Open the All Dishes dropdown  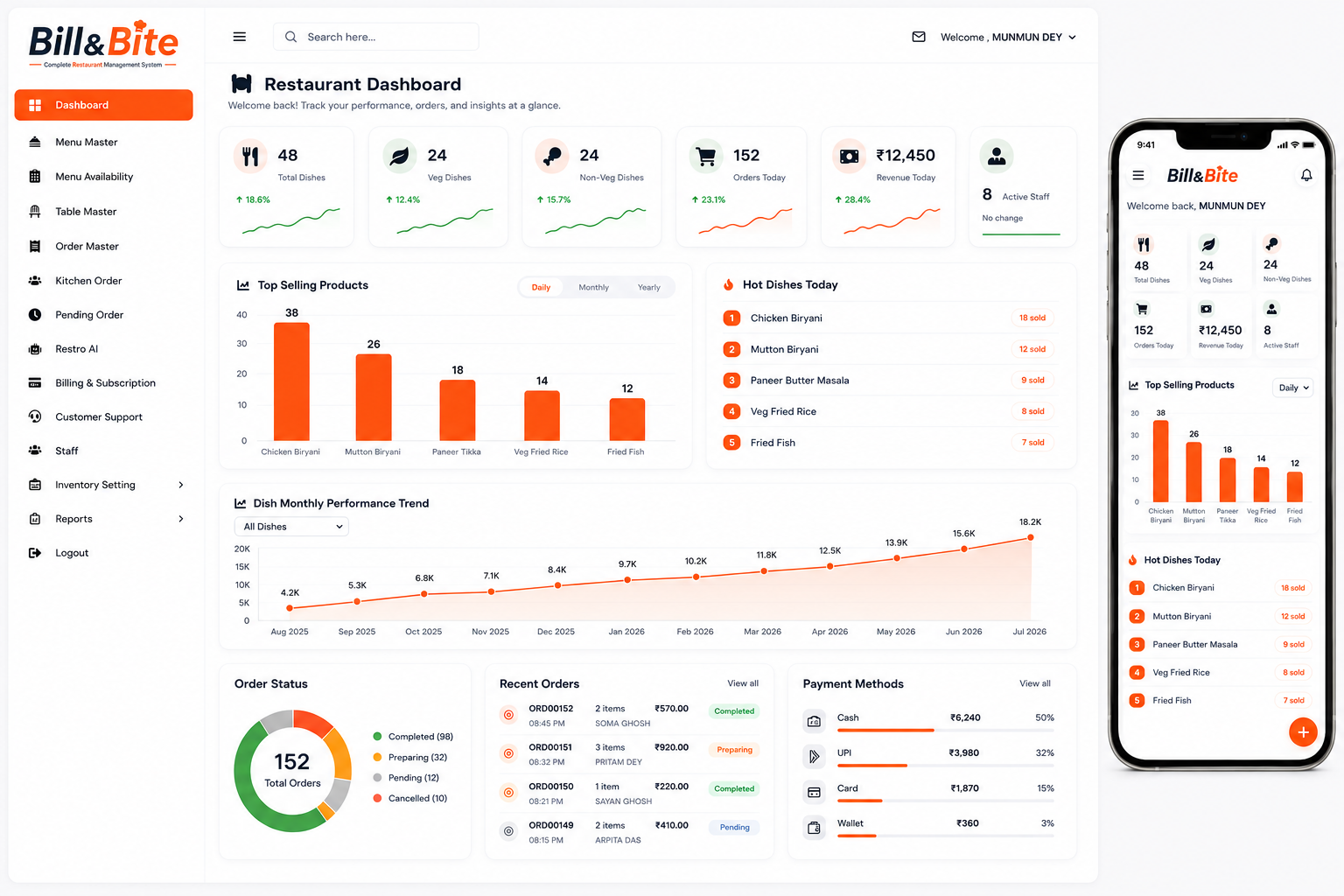tap(291, 527)
